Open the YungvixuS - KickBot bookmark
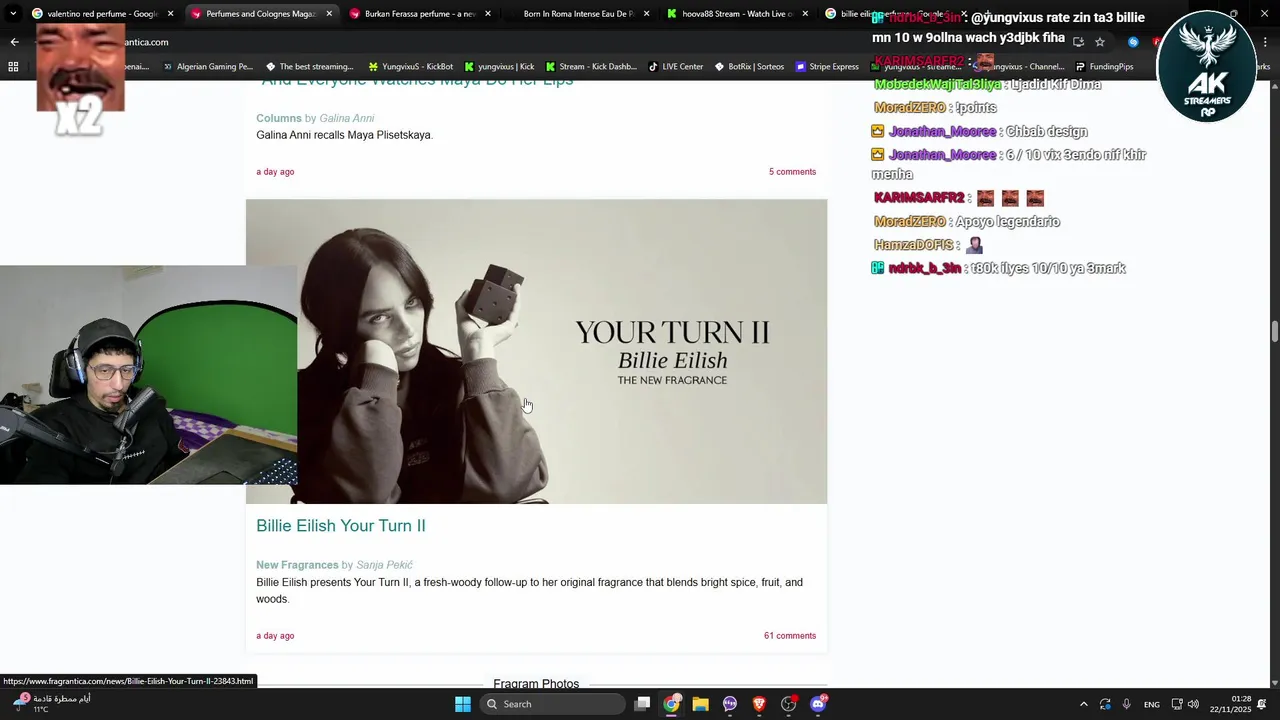Image resolution: width=1280 pixels, height=720 pixels. coord(410,67)
